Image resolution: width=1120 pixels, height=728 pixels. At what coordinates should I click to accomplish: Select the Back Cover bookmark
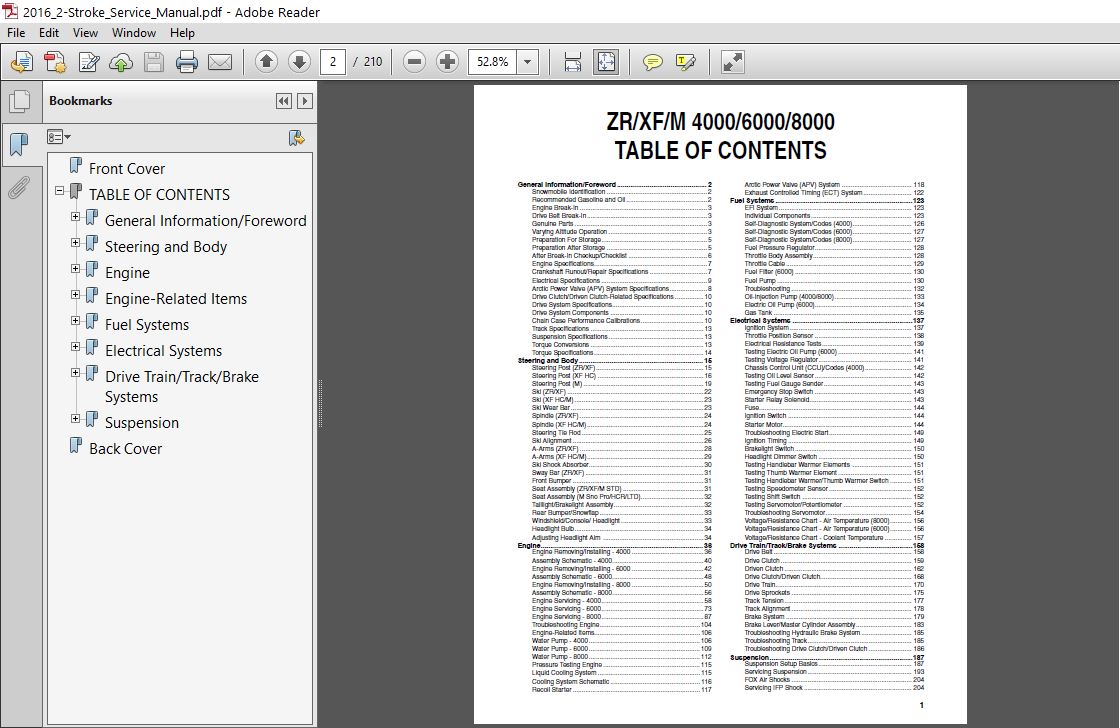pos(126,449)
